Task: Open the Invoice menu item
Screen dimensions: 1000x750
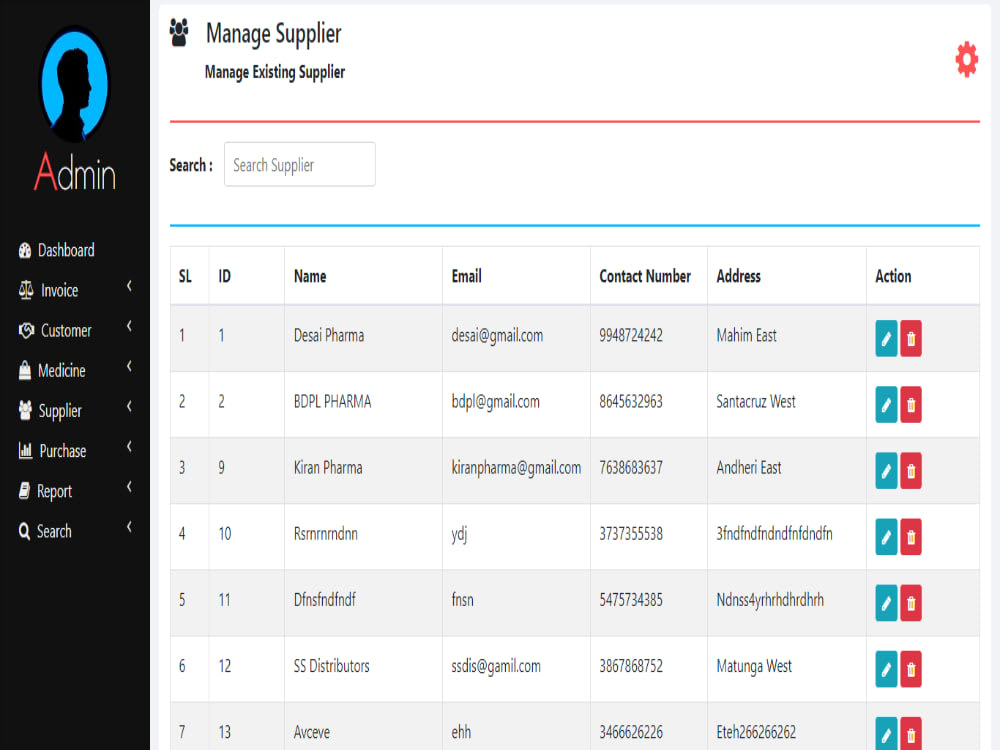Action: [x=60, y=291]
